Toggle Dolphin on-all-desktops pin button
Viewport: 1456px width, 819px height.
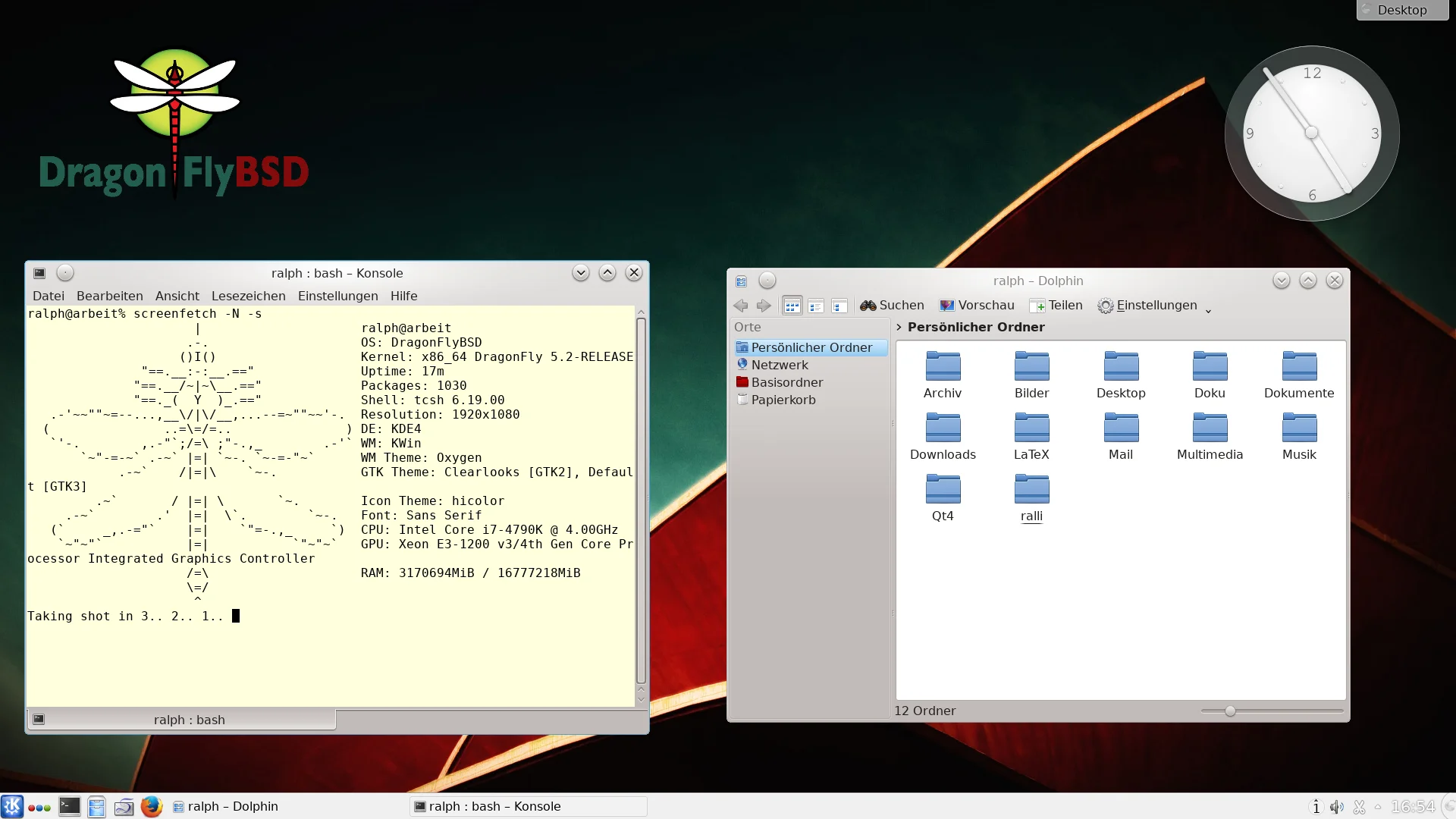[x=767, y=281]
